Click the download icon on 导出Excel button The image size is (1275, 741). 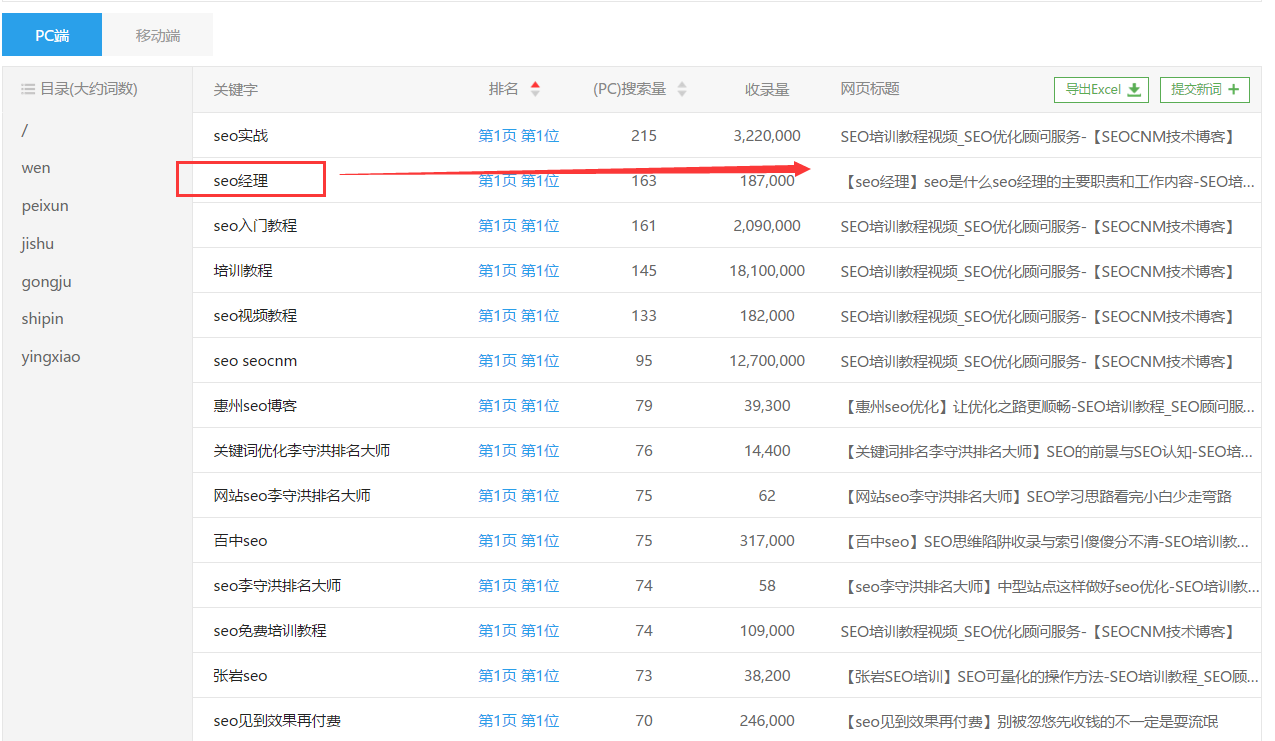point(1134,90)
